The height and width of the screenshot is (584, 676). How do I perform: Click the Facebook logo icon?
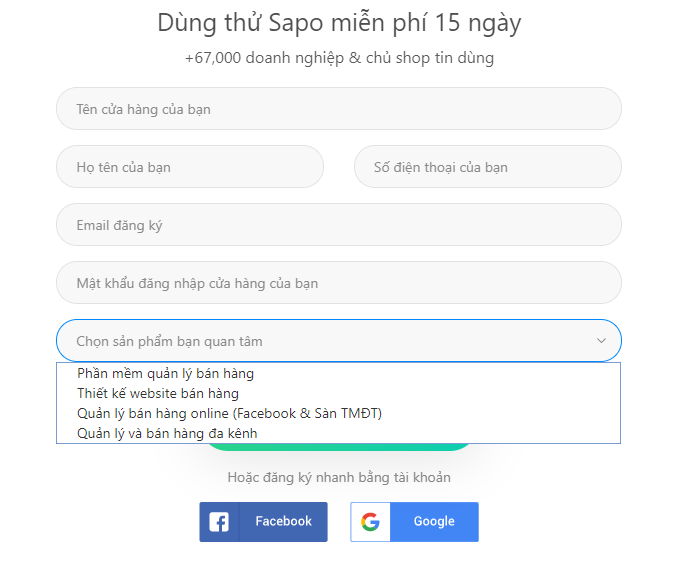[x=219, y=522]
